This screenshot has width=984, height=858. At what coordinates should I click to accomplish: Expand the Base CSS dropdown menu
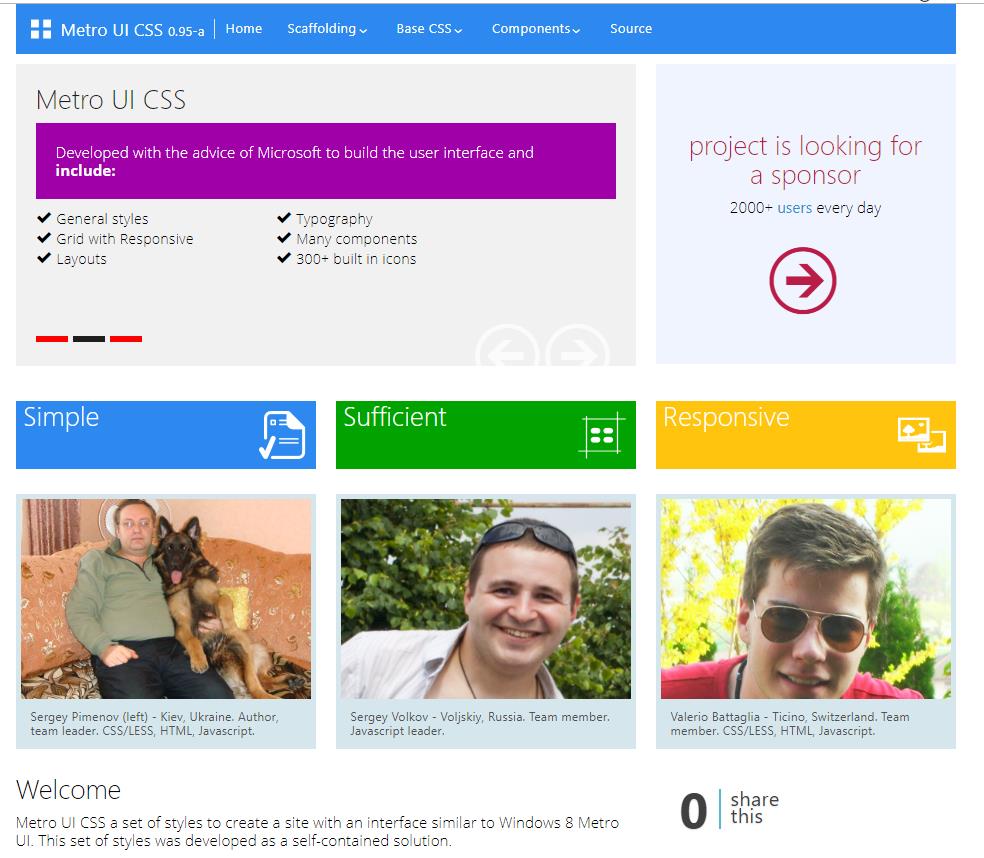pyautogui.click(x=429, y=29)
